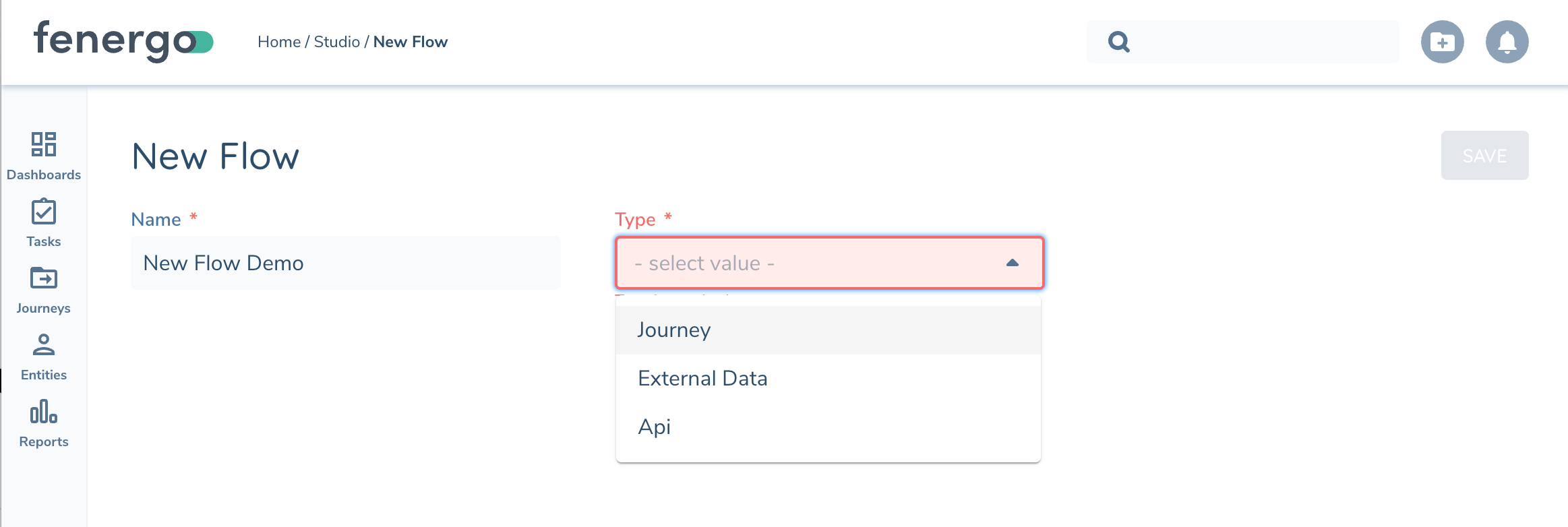Open the Dashboards panel
1568x527 pixels.
[43, 155]
